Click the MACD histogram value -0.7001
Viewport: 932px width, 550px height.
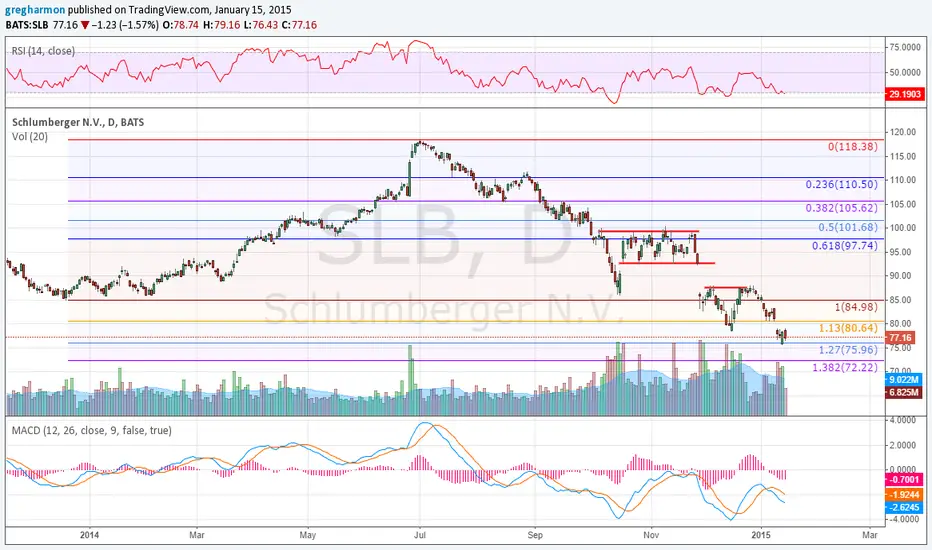click(x=904, y=480)
